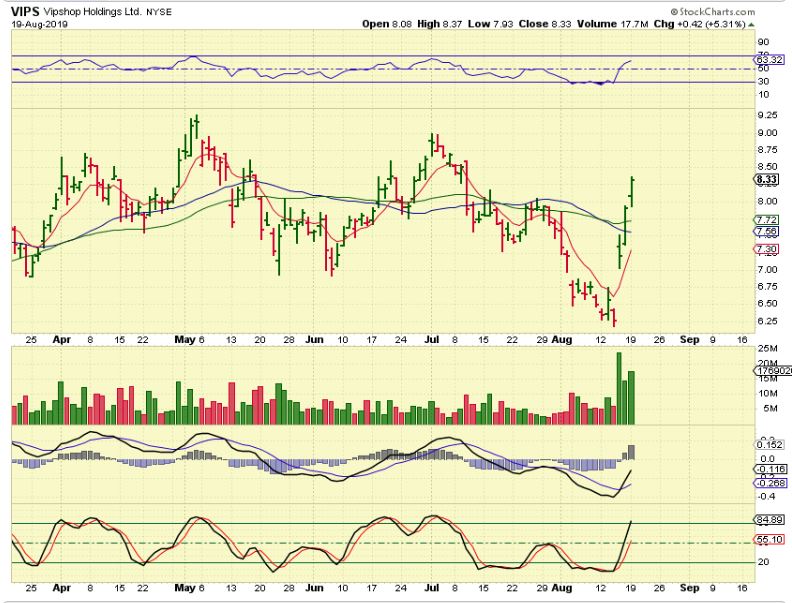Click the stochastic %D label 55.10
Image resolution: width=792 pixels, height=603 pixels.
click(x=770, y=539)
